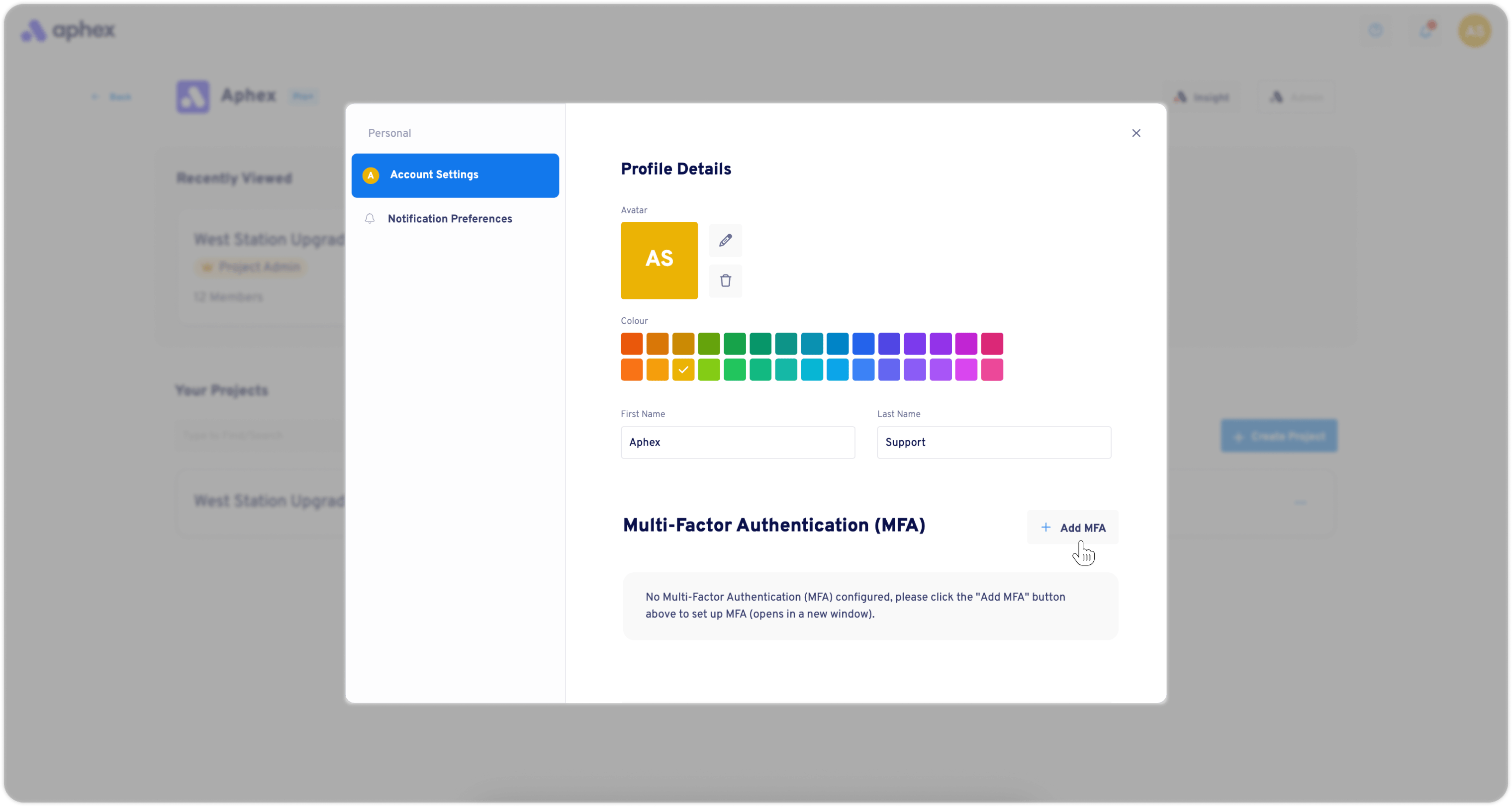1512x807 pixels.
Task: Click the Last Name field
Action: 993,442
